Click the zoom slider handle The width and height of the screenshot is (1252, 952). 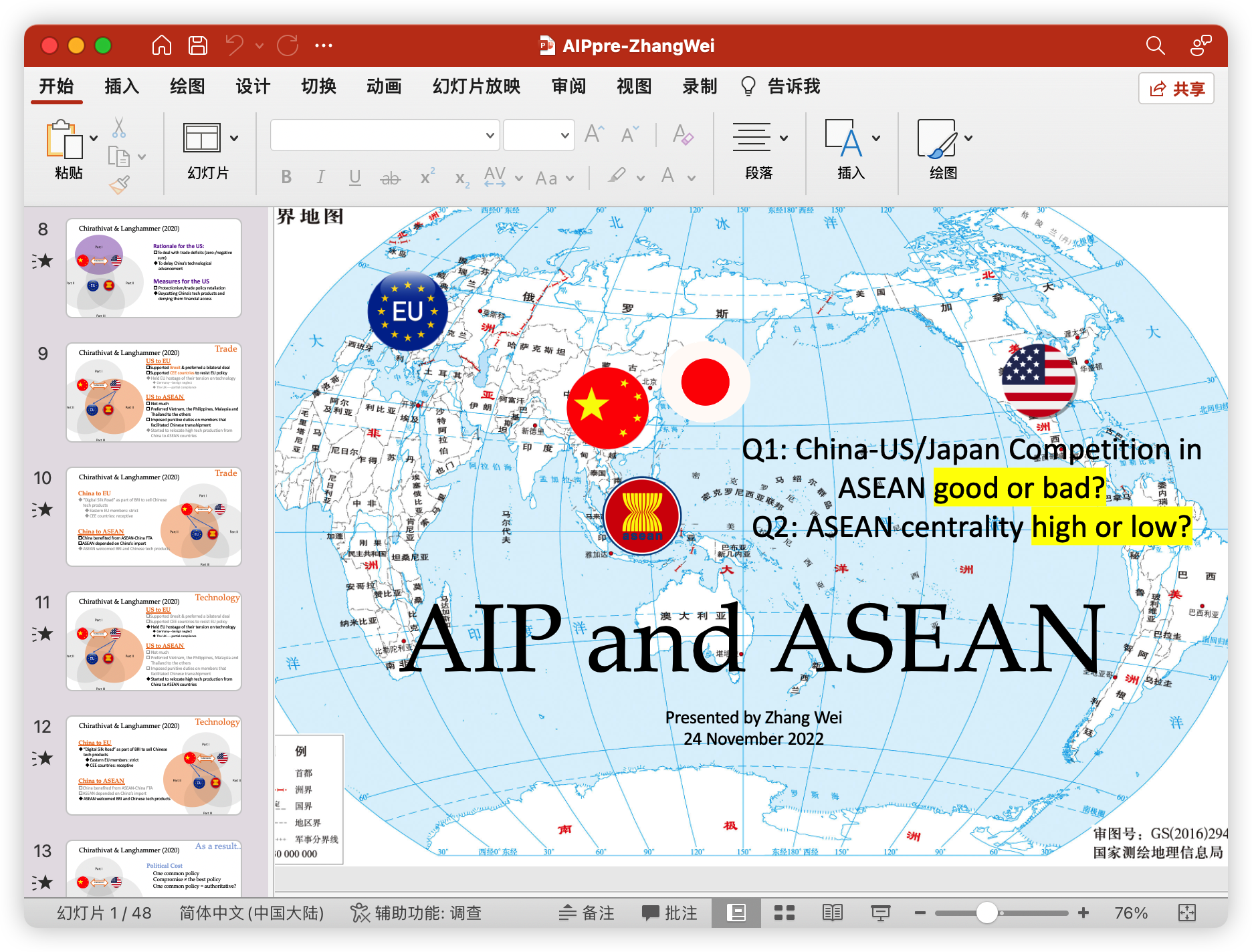pyautogui.click(x=987, y=913)
